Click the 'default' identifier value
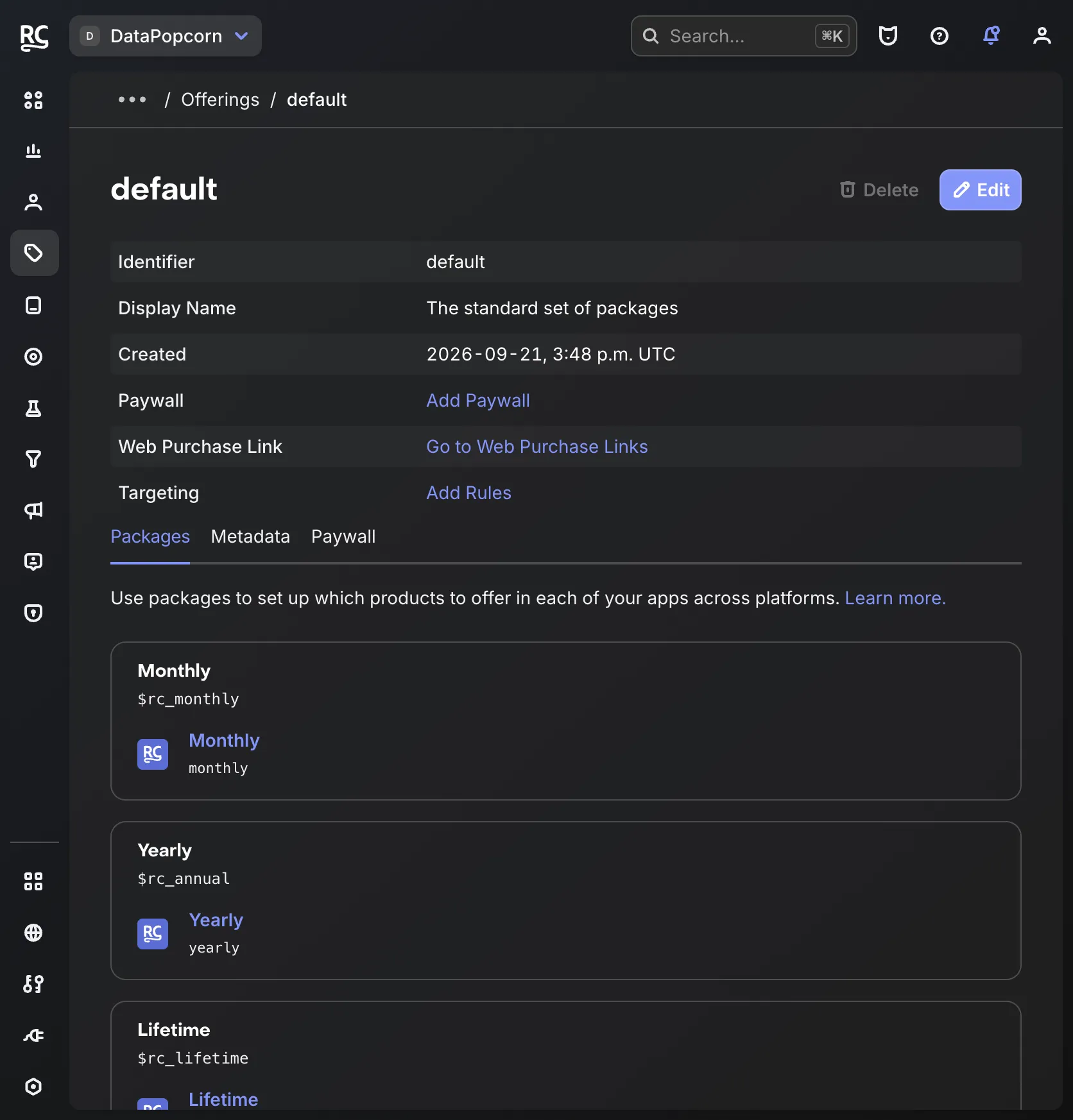Screen dimensions: 1073x1120 coord(456,262)
